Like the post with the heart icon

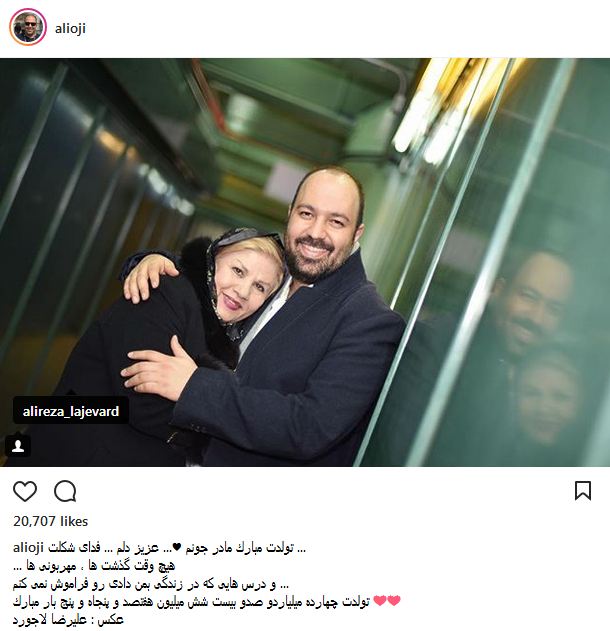(25, 491)
